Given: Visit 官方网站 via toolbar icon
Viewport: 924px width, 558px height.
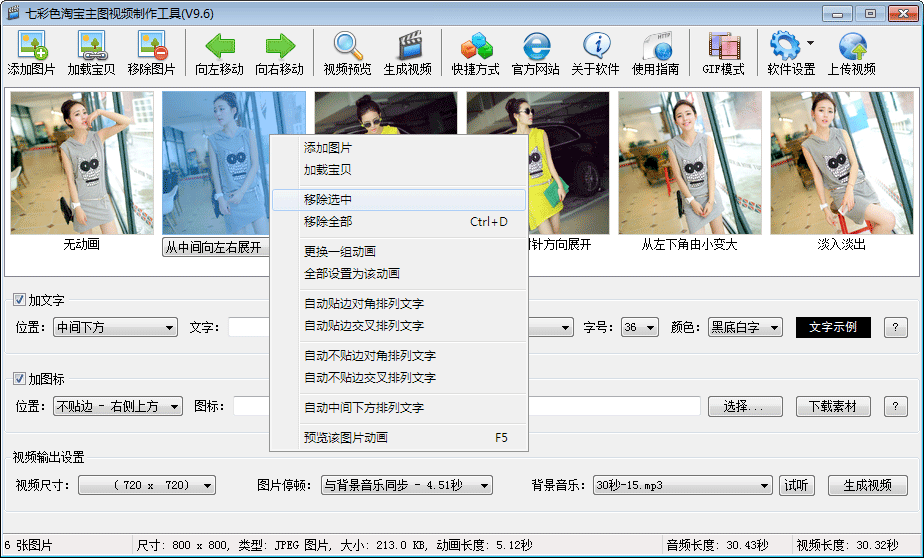Looking at the screenshot, I should pyautogui.click(x=536, y=53).
